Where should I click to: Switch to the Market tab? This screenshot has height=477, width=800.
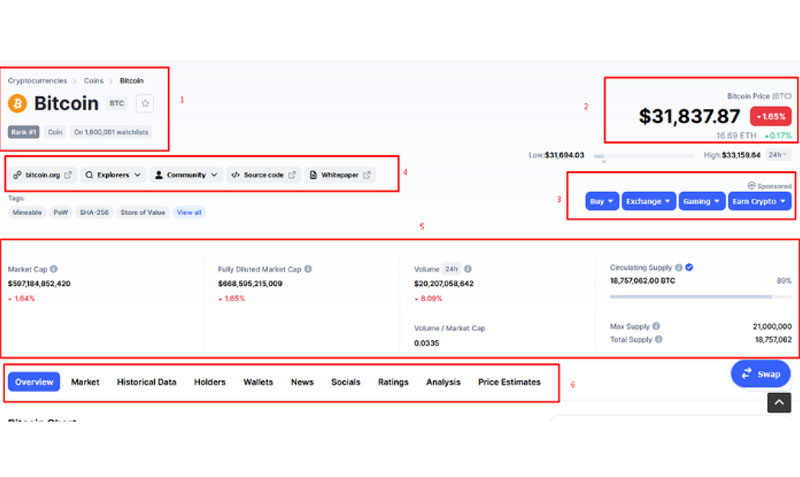click(85, 382)
